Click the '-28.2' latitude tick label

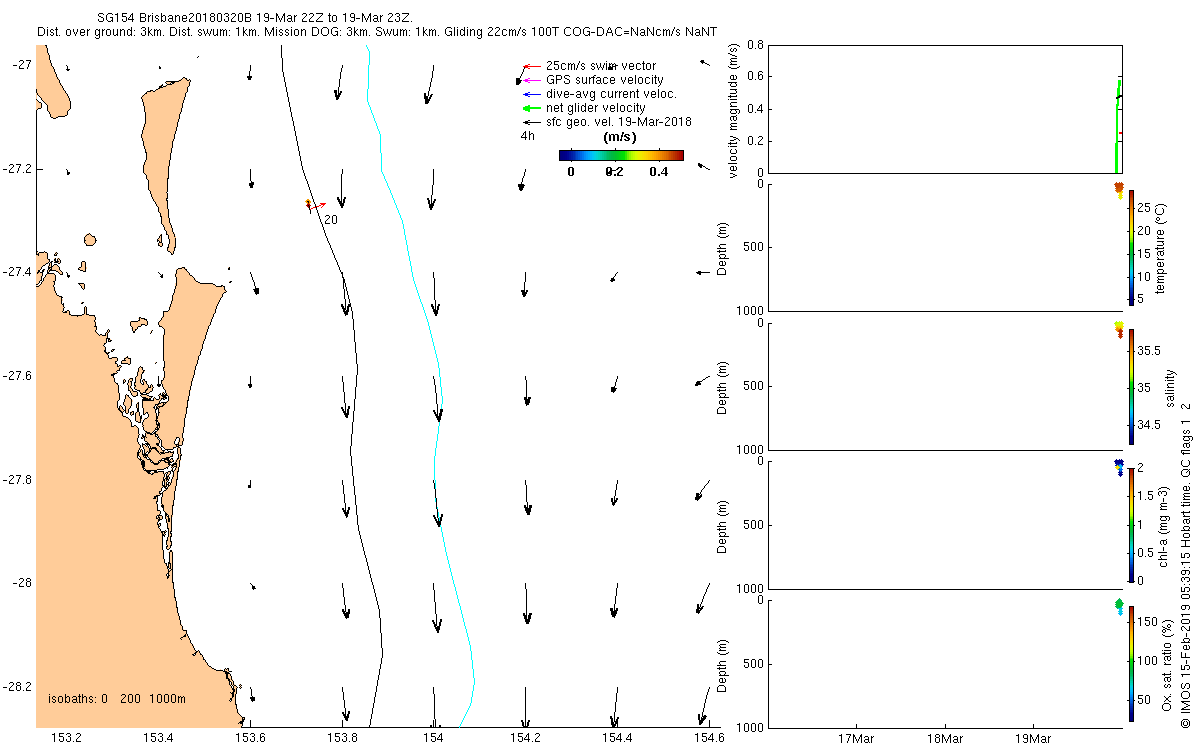19,687
